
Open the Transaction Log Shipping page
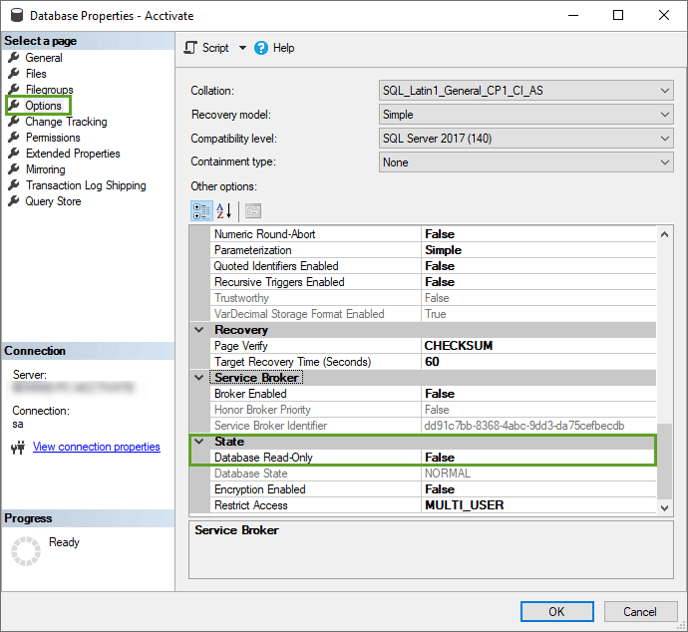tap(86, 185)
